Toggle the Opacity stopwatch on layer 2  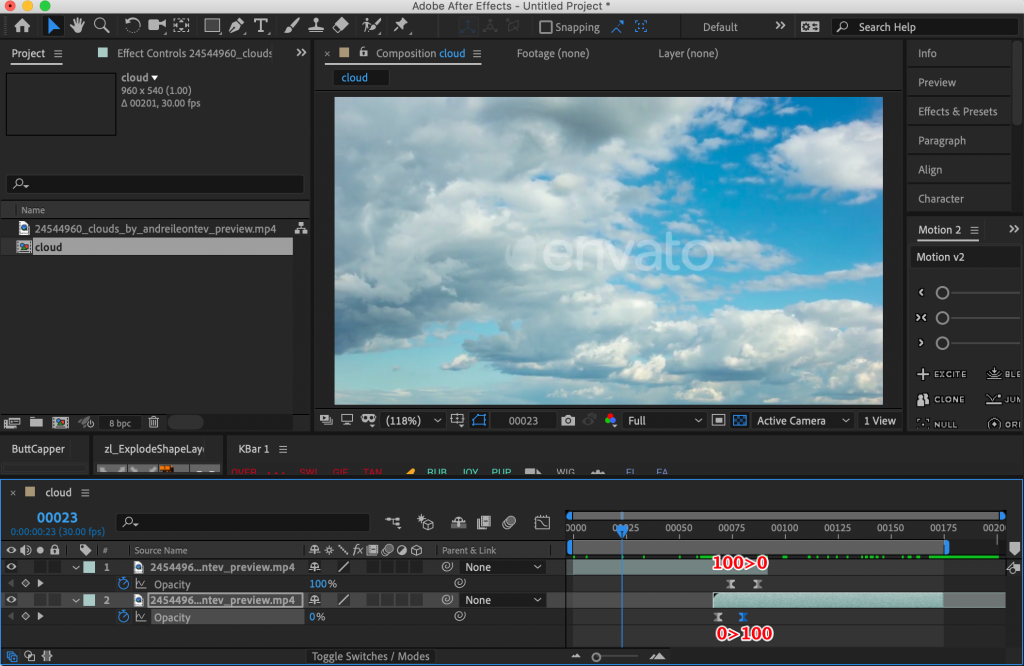pos(123,617)
